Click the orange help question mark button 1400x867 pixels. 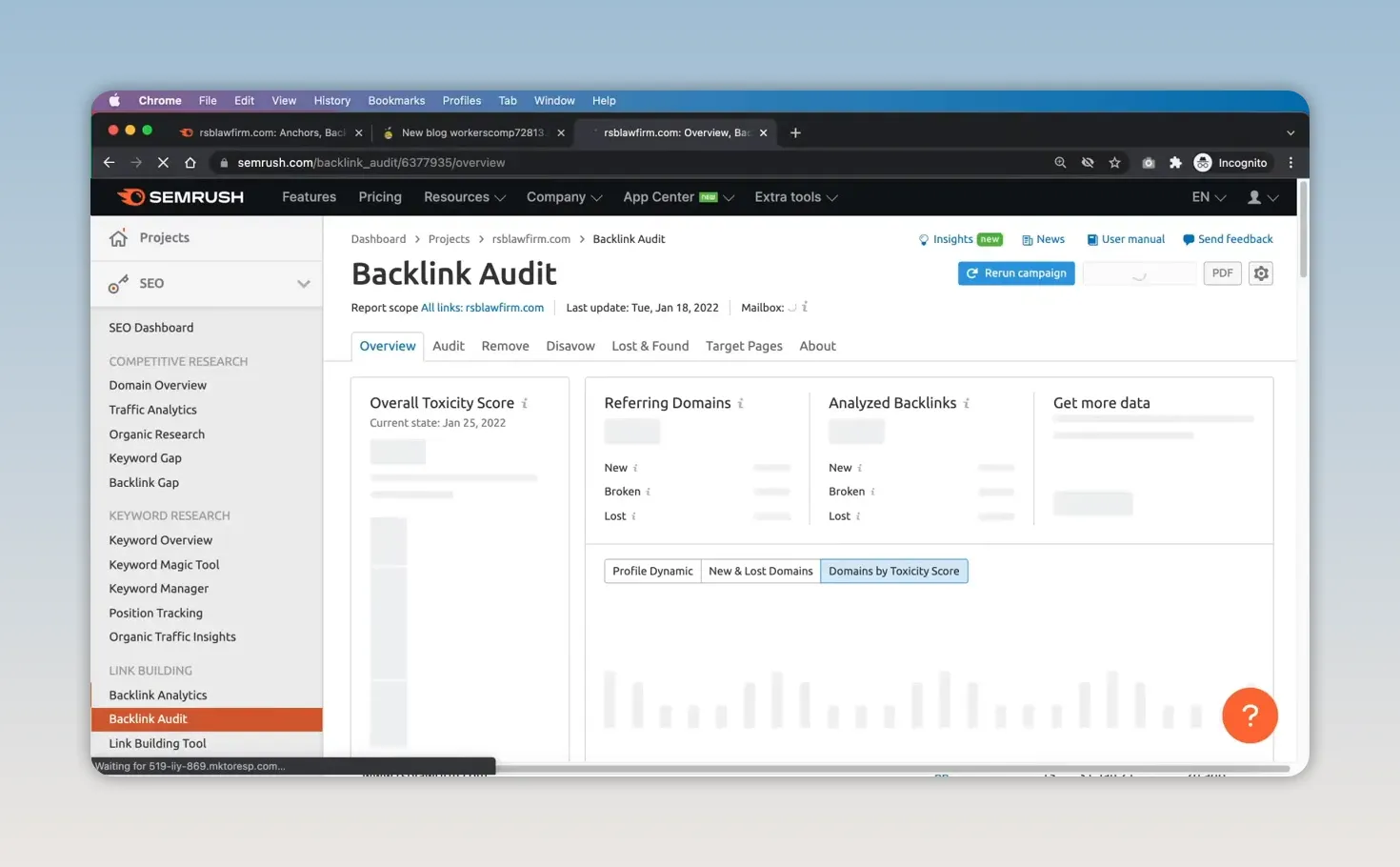[x=1250, y=716]
